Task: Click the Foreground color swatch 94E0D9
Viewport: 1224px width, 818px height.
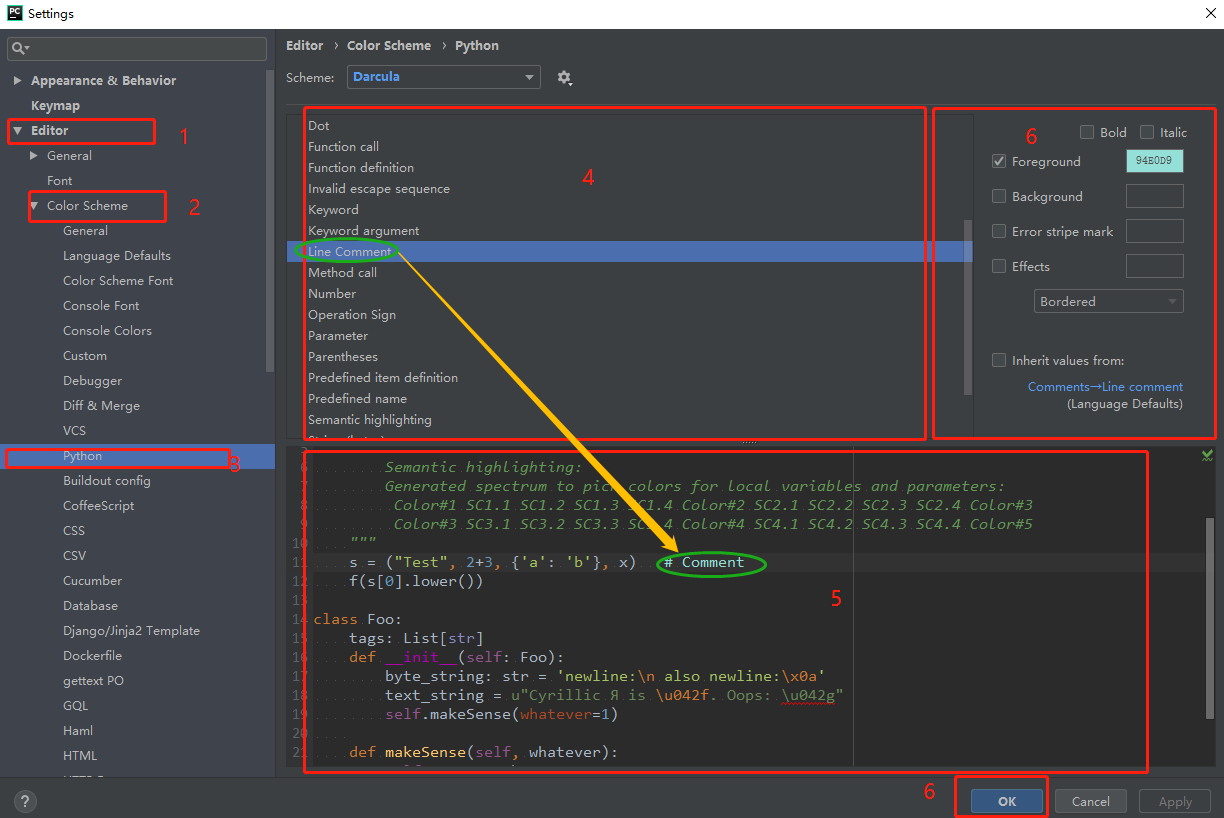Action: click(1154, 161)
